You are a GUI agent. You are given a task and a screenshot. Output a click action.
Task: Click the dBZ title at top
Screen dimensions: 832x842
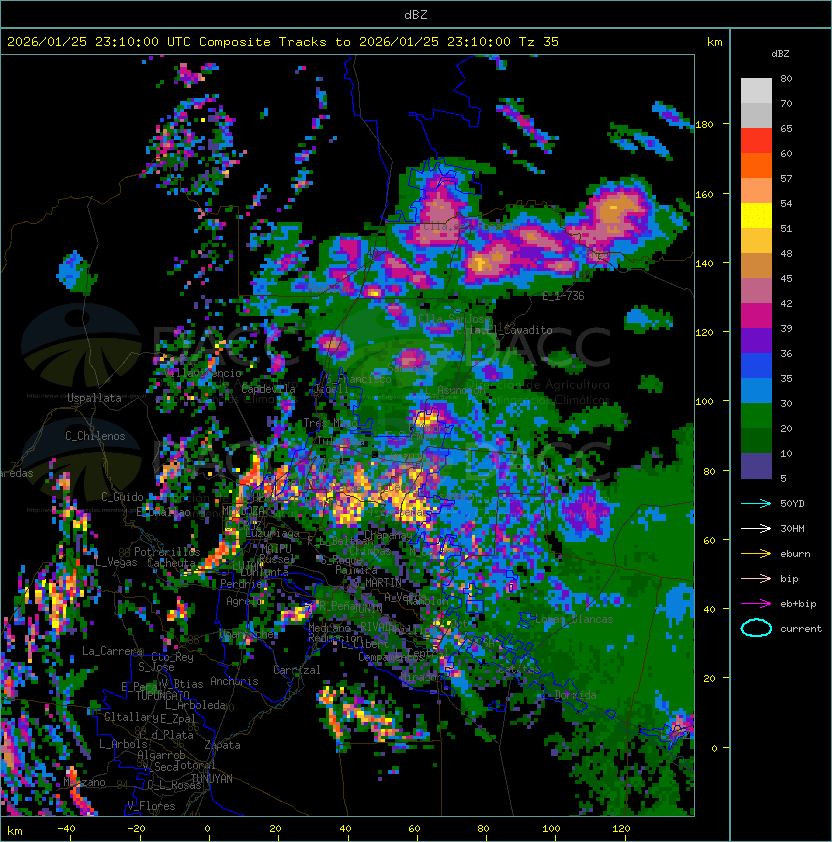point(416,14)
